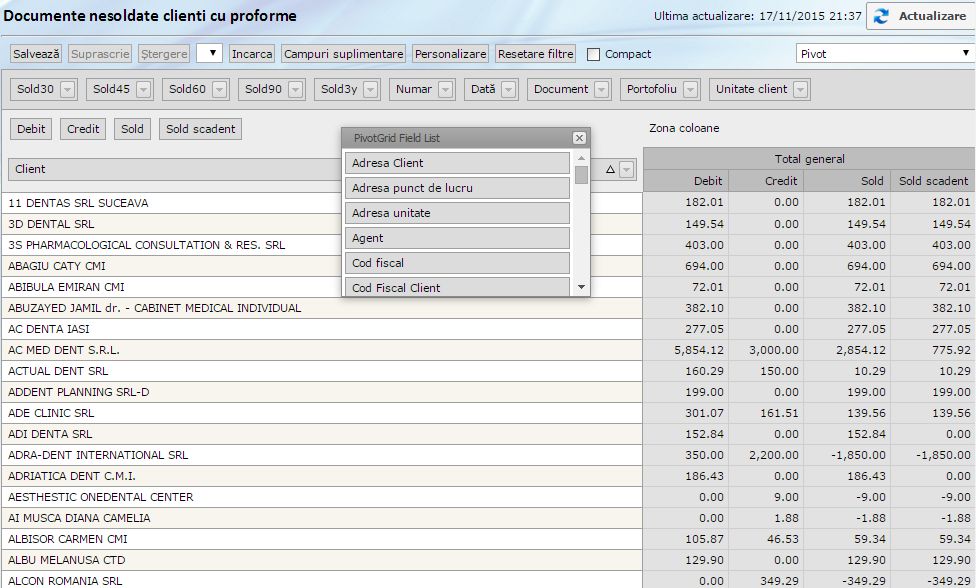
Task: Open the filter icon on Sold45 field
Action: [x=144, y=90]
